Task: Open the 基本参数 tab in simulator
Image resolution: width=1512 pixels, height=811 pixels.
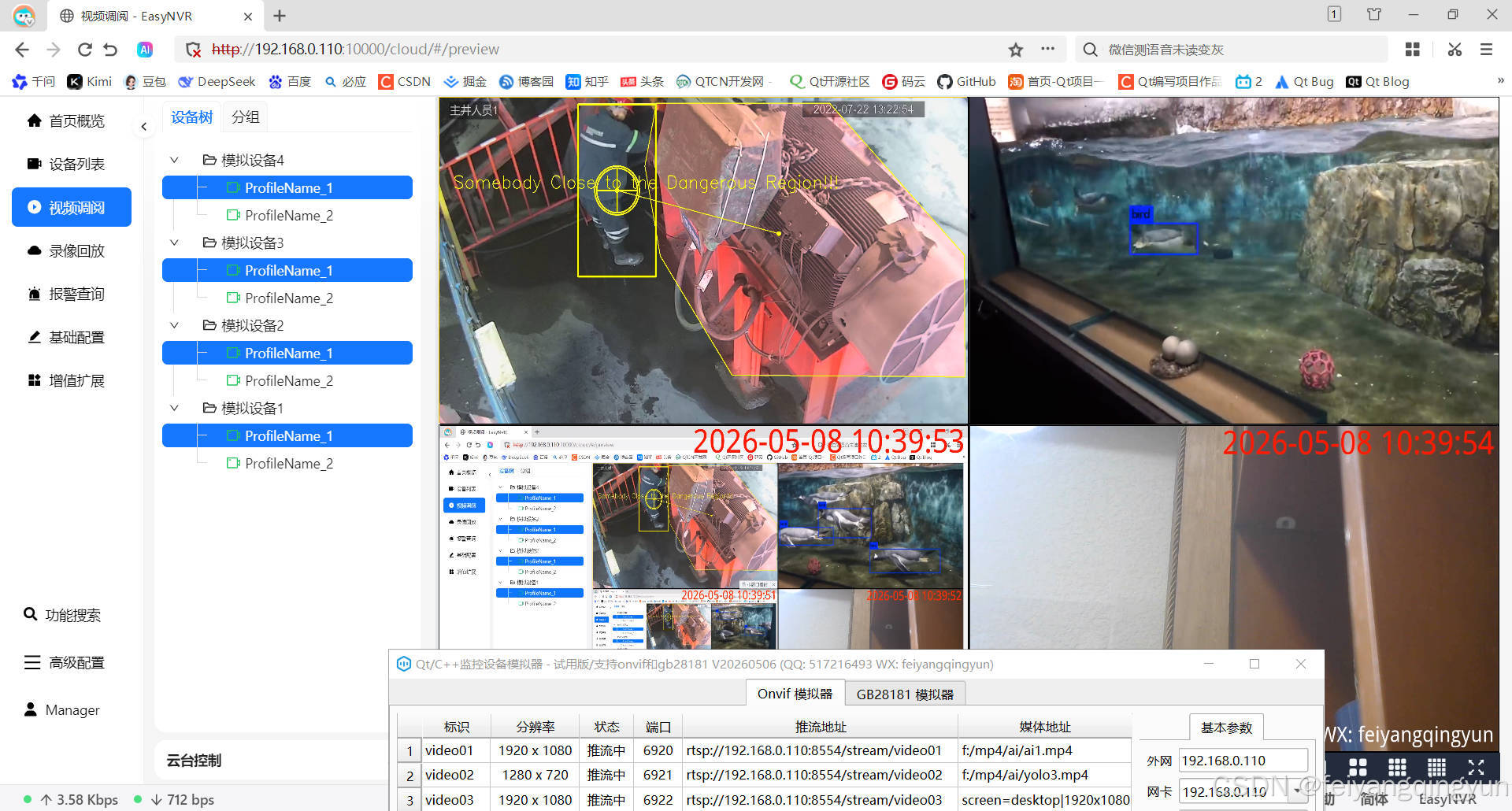Action: pos(1226,728)
